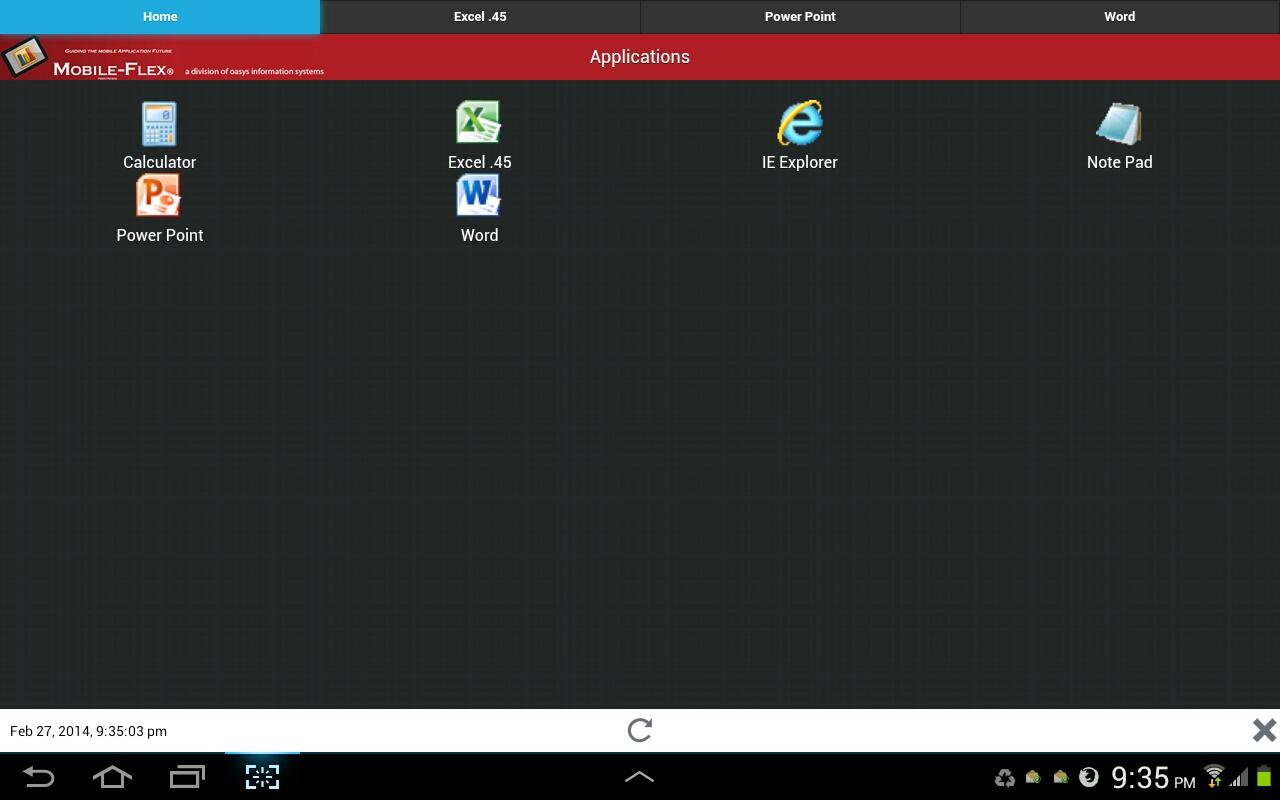The height and width of the screenshot is (800, 1280).
Task: Tap the Wi-Fi status icon
Action: 1214,776
